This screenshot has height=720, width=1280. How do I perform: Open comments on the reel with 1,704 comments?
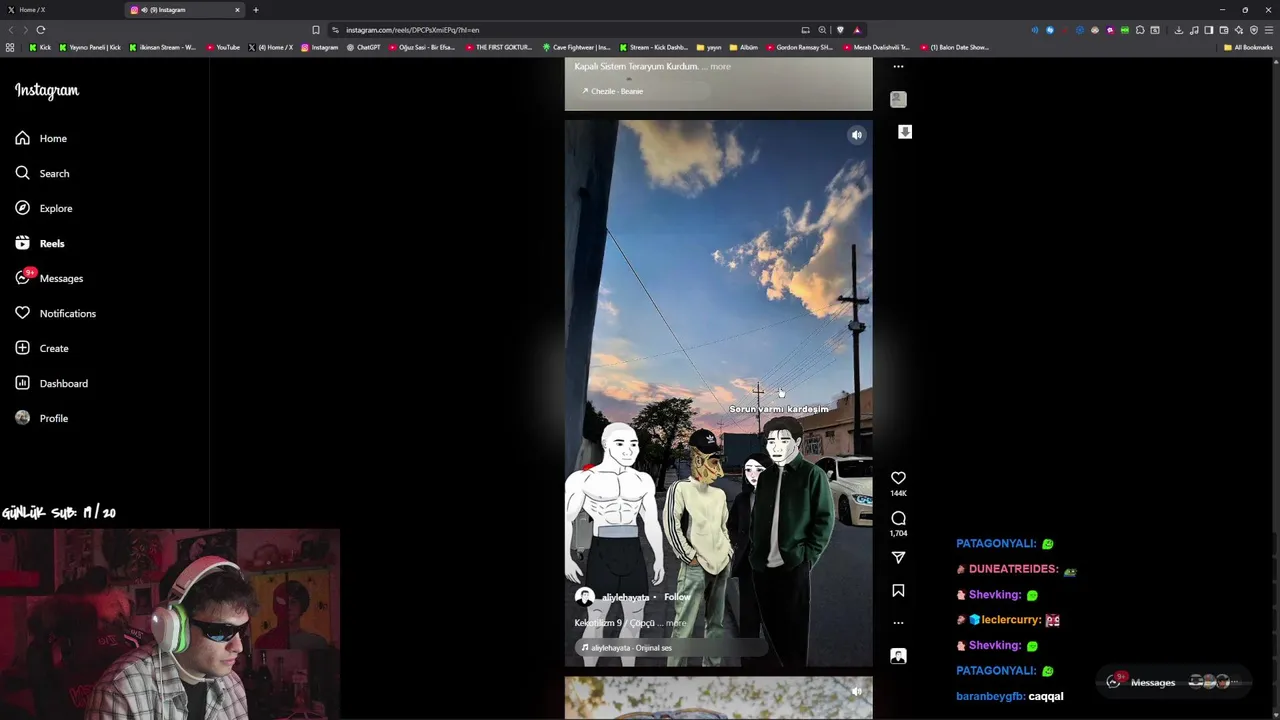[x=898, y=518]
